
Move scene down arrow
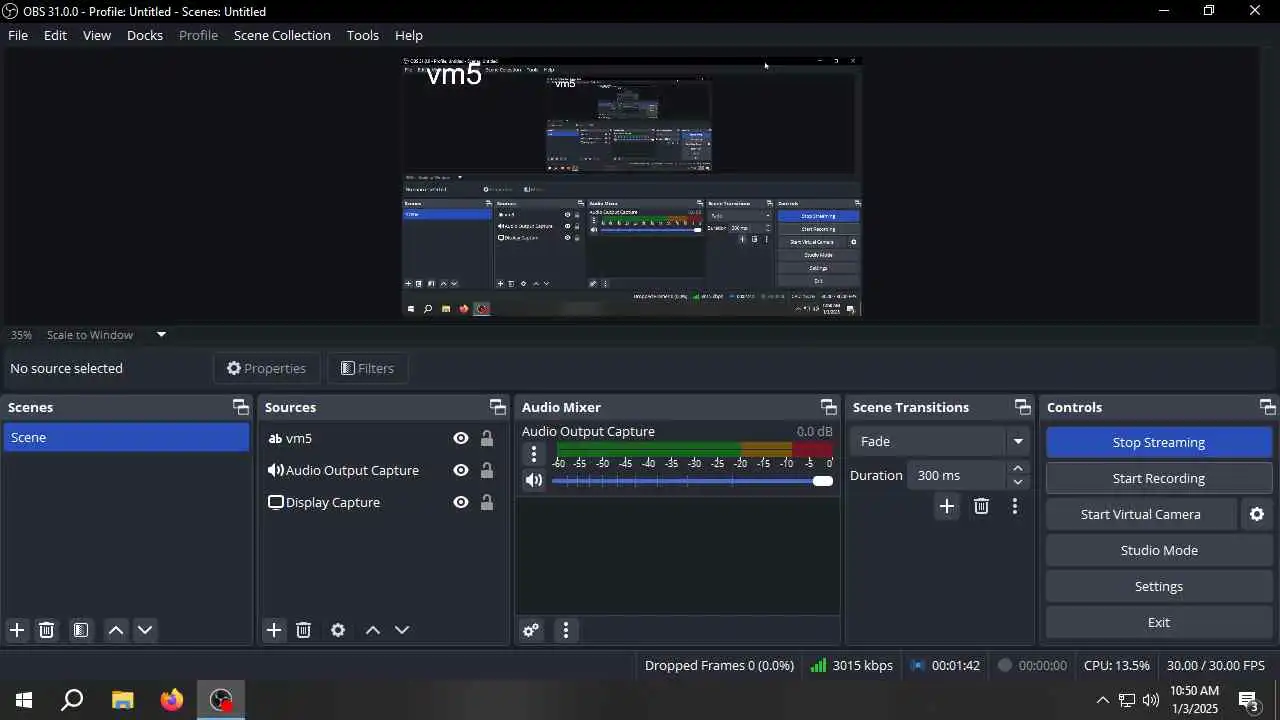tap(145, 630)
